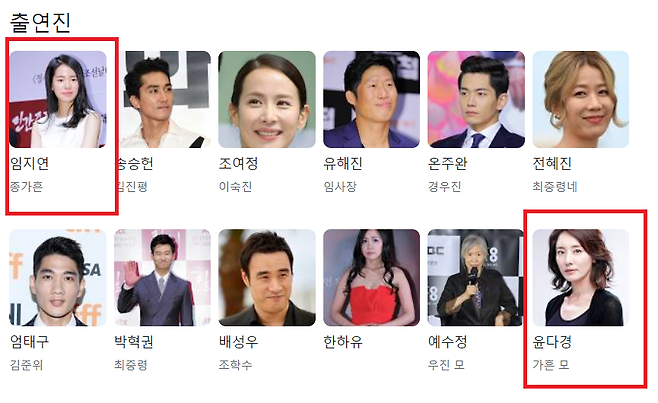Open 박혁권 cast photo
The width and height of the screenshot is (658, 403).
tap(162, 277)
